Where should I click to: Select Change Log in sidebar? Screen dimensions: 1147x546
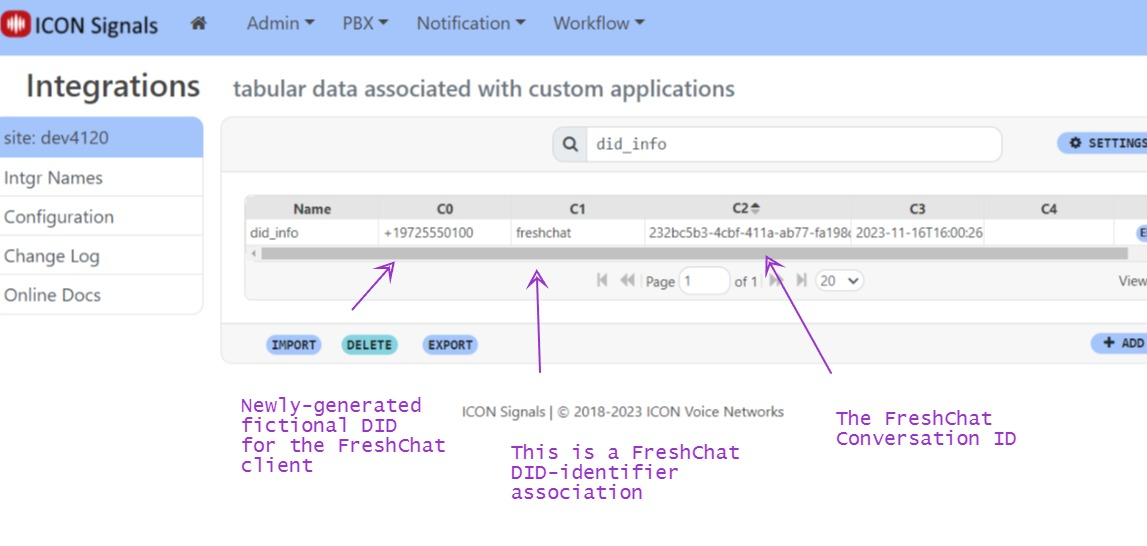point(52,256)
